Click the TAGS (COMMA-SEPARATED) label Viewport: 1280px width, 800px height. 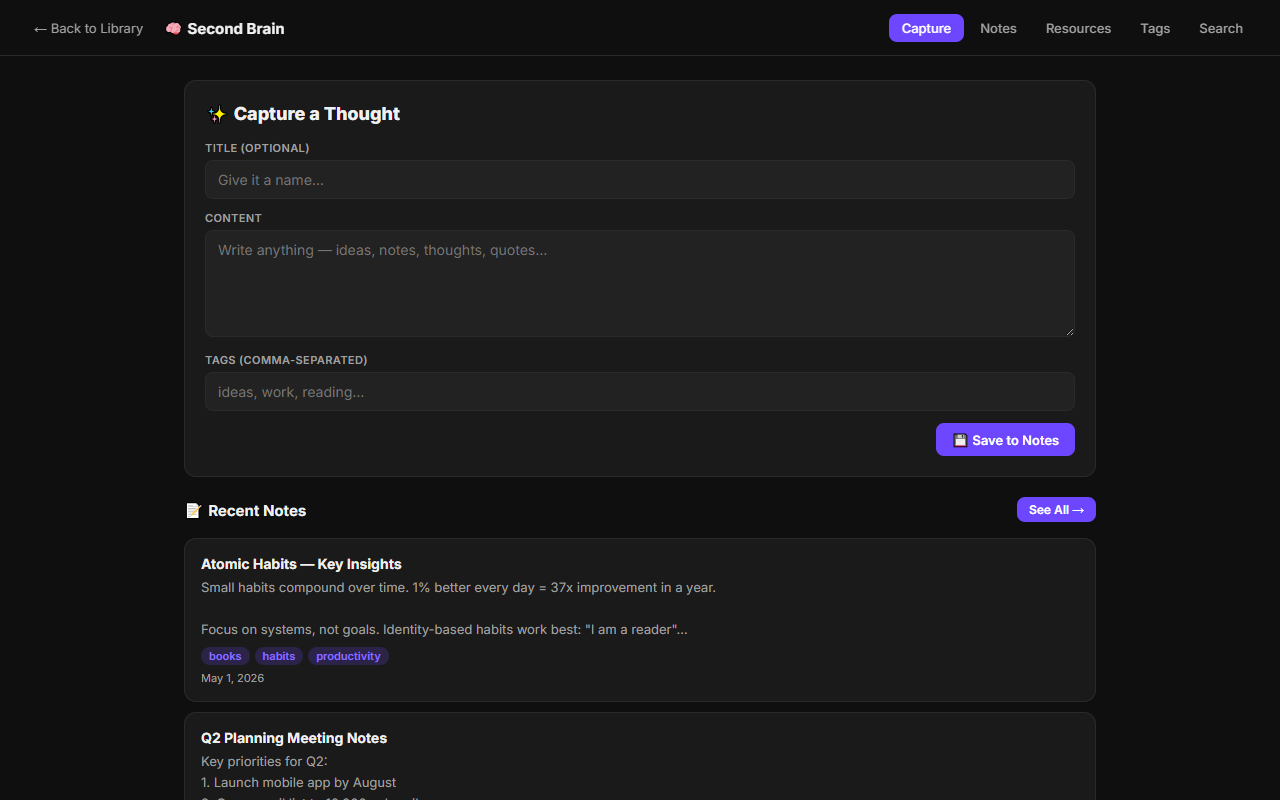(286, 360)
